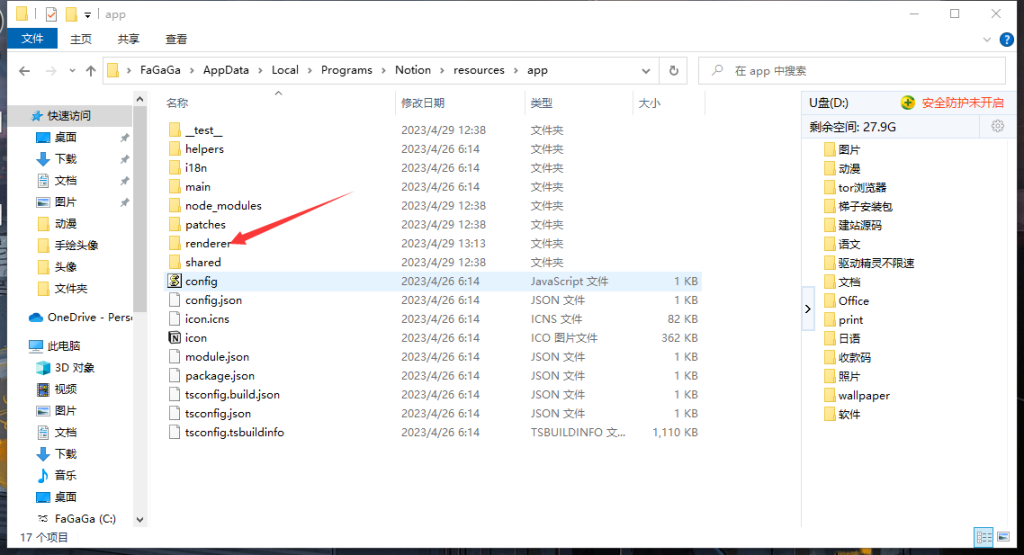The image size is (1024, 555).
Task: Refresh the app folder view
Action: point(673,71)
